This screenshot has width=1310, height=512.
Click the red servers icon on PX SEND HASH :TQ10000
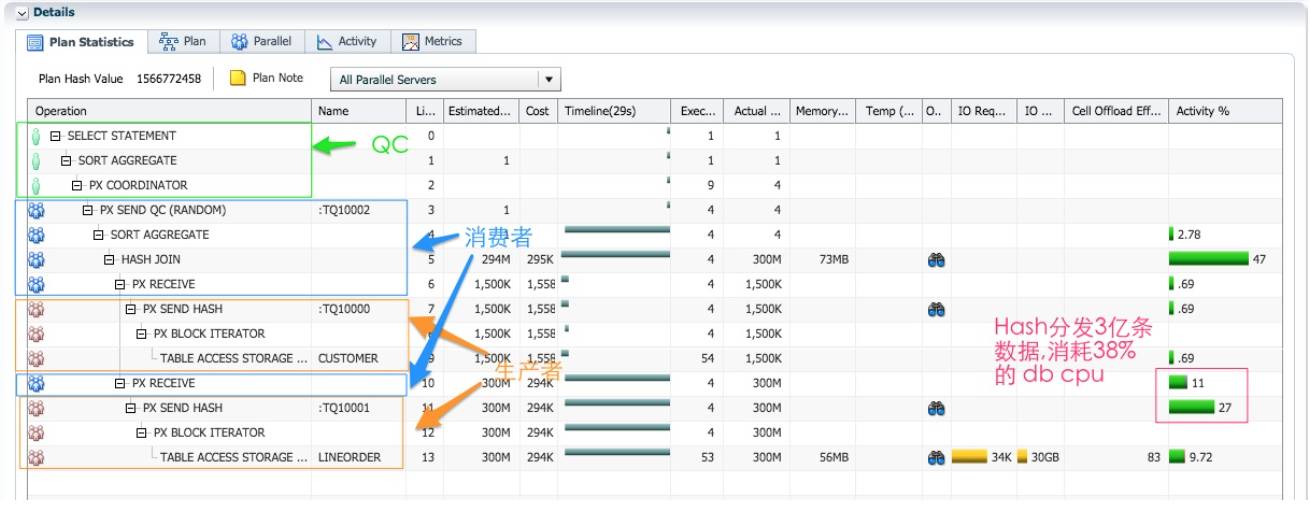pos(38,309)
